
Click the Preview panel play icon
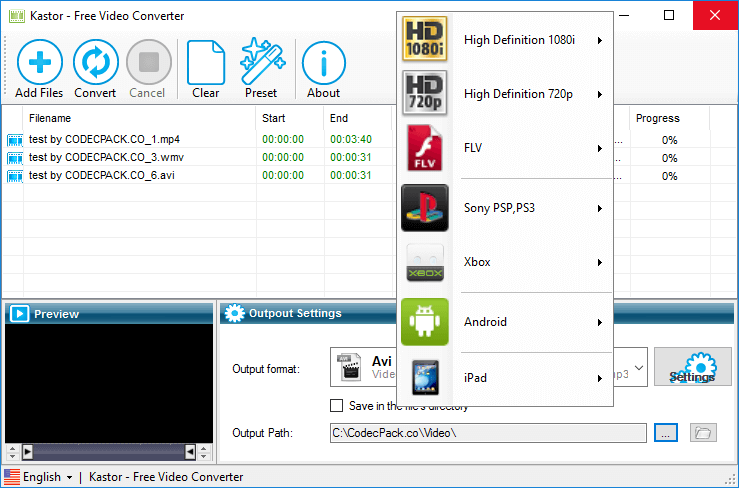pyautogui.click(x=20, y=314)
